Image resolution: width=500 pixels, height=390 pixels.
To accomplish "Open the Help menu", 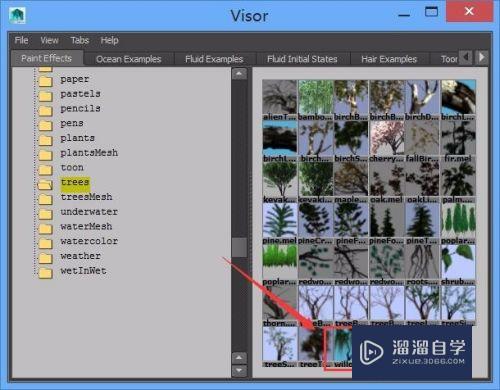I will (x=110, y=41).
